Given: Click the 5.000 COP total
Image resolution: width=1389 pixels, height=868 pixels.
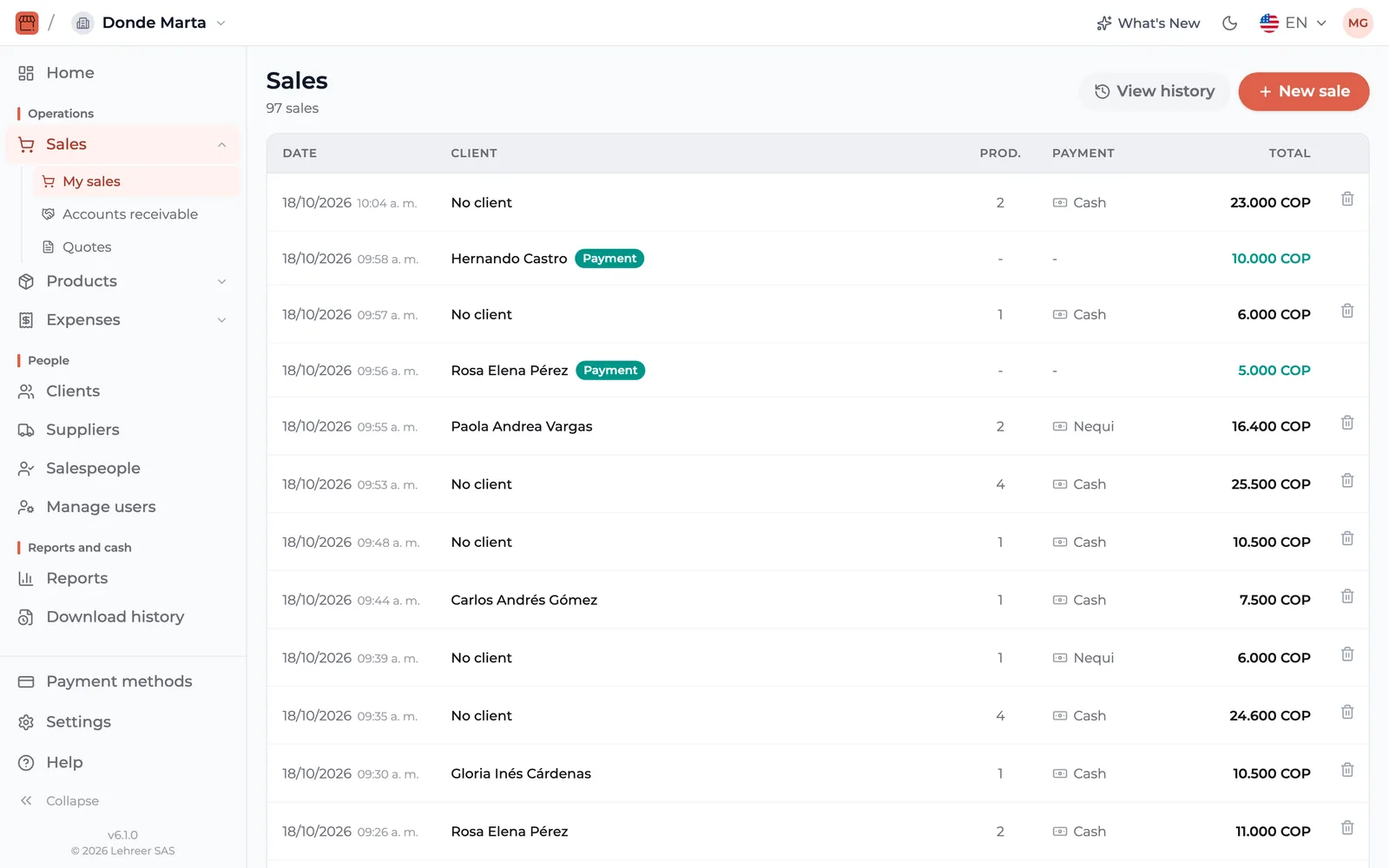Looking at the screenshot, I should [x=1274, y=371].
